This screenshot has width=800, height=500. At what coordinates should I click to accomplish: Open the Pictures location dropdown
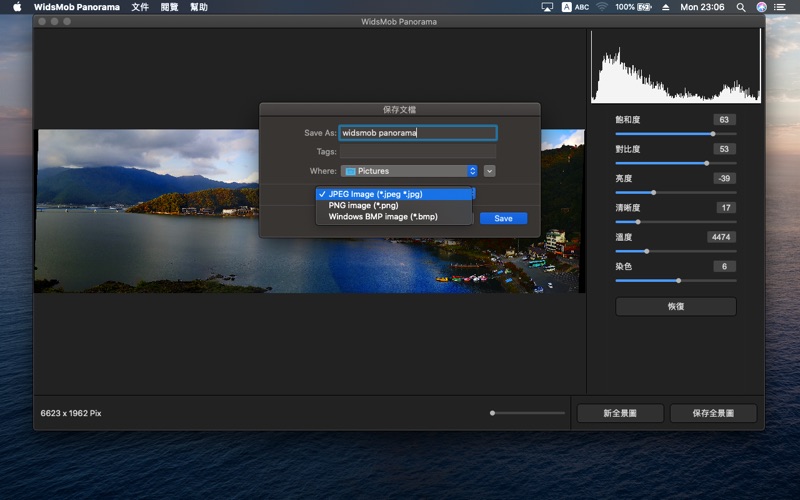coord(409,171)
